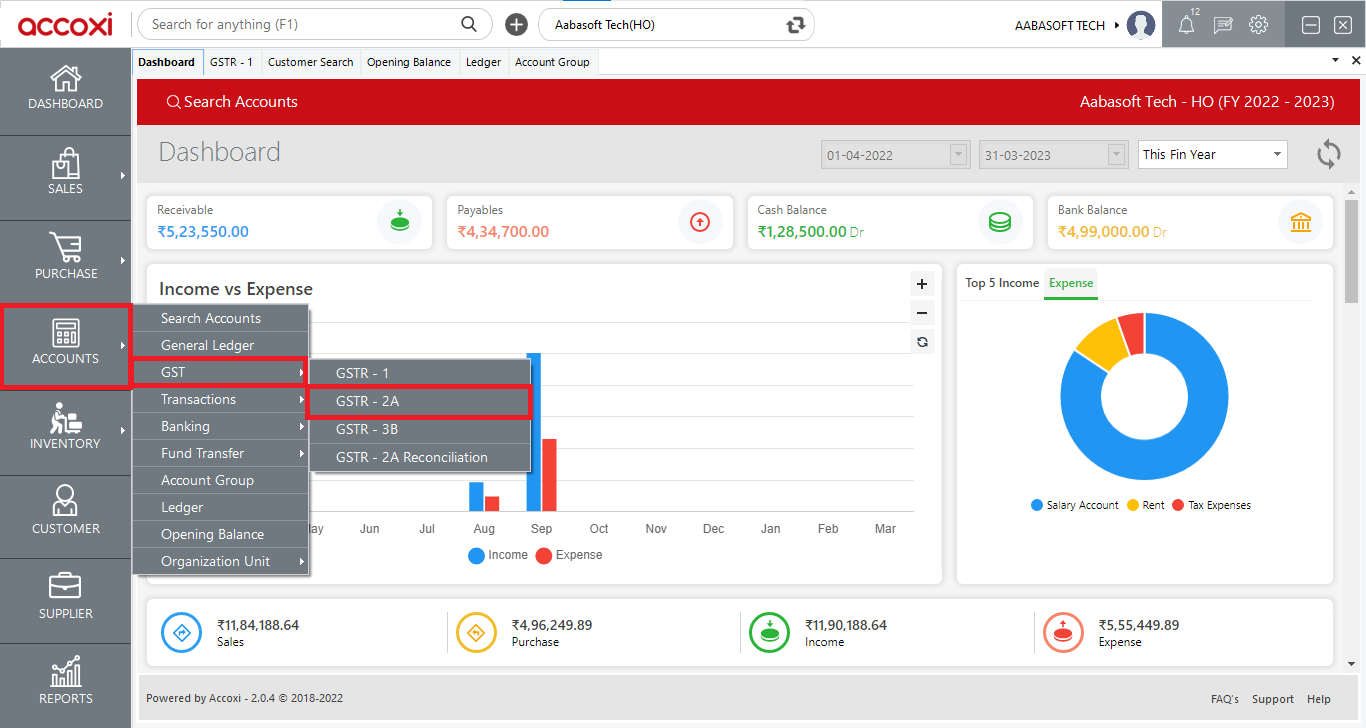Select Aabasoft Tech(HO) organization box
The image size is (1366, 728).
point(676,24)
